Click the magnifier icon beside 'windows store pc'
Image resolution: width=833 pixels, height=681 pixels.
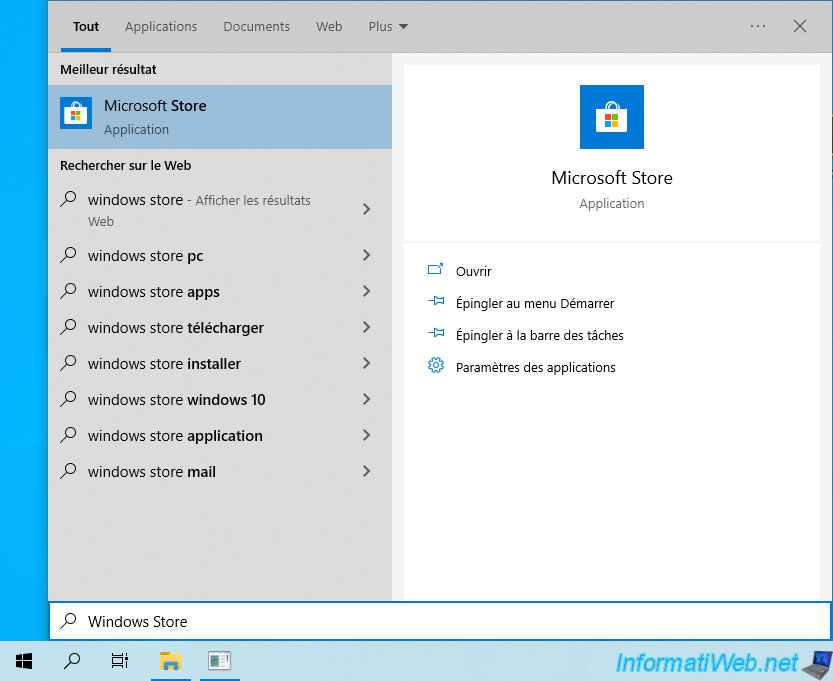(x=69, y=255)
